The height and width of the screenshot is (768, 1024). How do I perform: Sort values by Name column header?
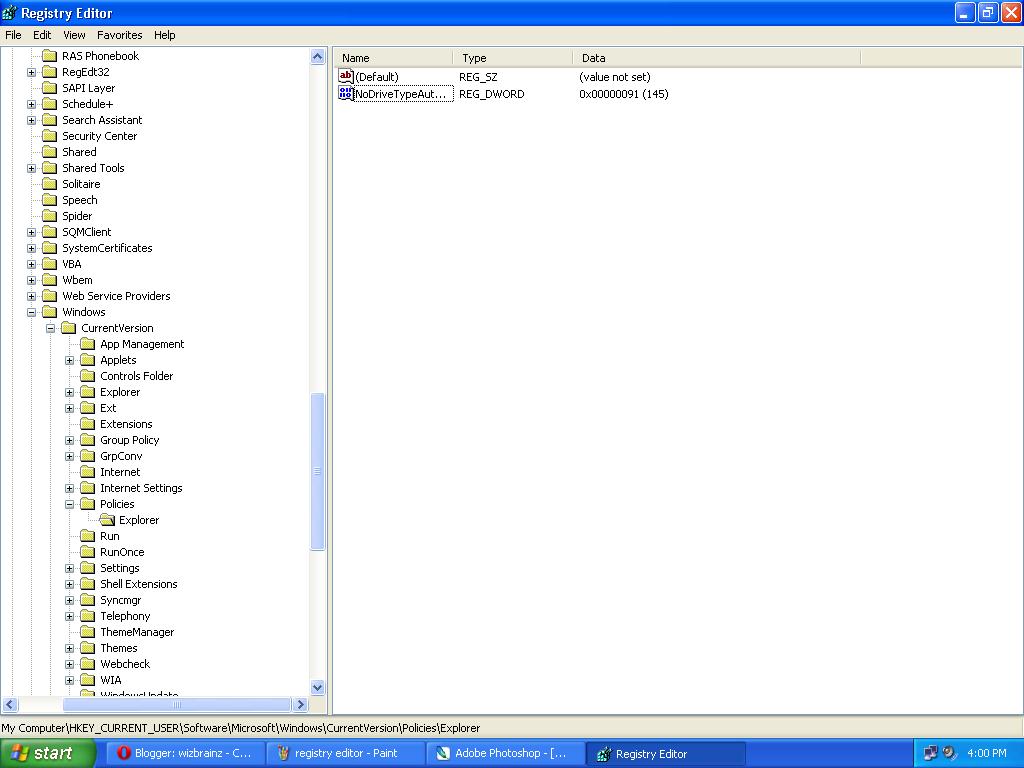click(394, 58)
